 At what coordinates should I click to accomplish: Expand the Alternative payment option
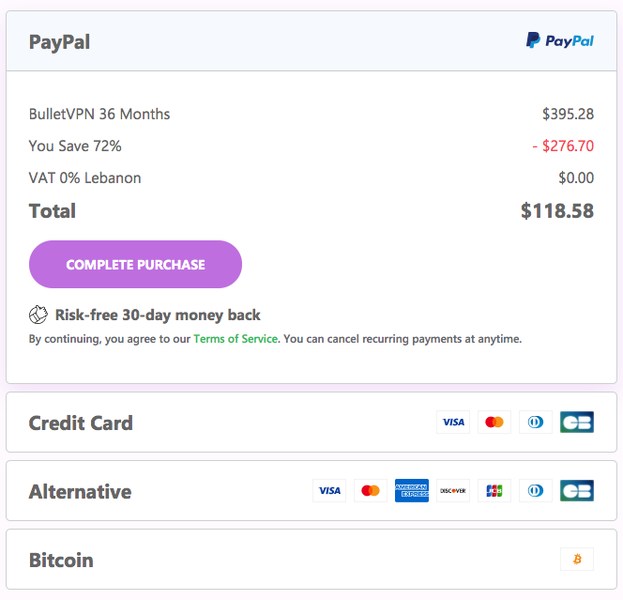(x=312, y=491)
